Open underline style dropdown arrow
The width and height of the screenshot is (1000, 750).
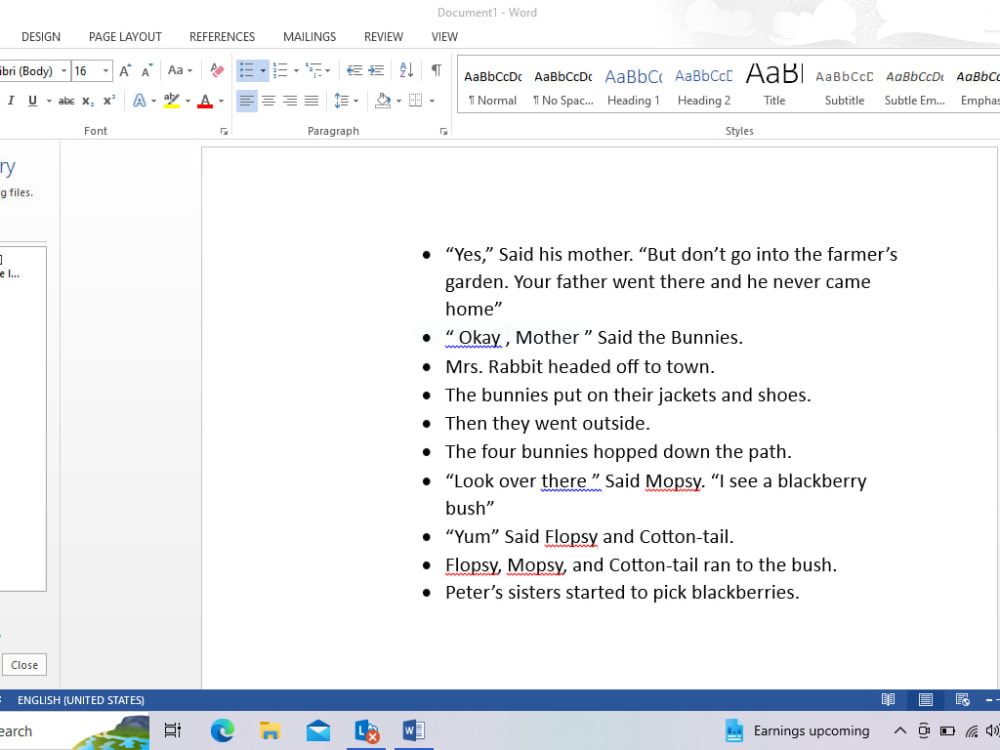[x=49, y=101]
